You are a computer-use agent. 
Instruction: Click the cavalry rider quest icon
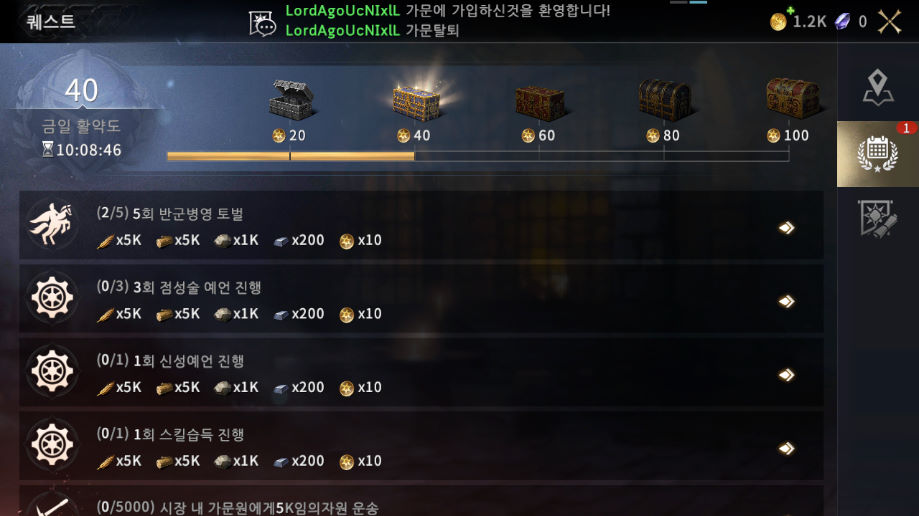[52, 225]
